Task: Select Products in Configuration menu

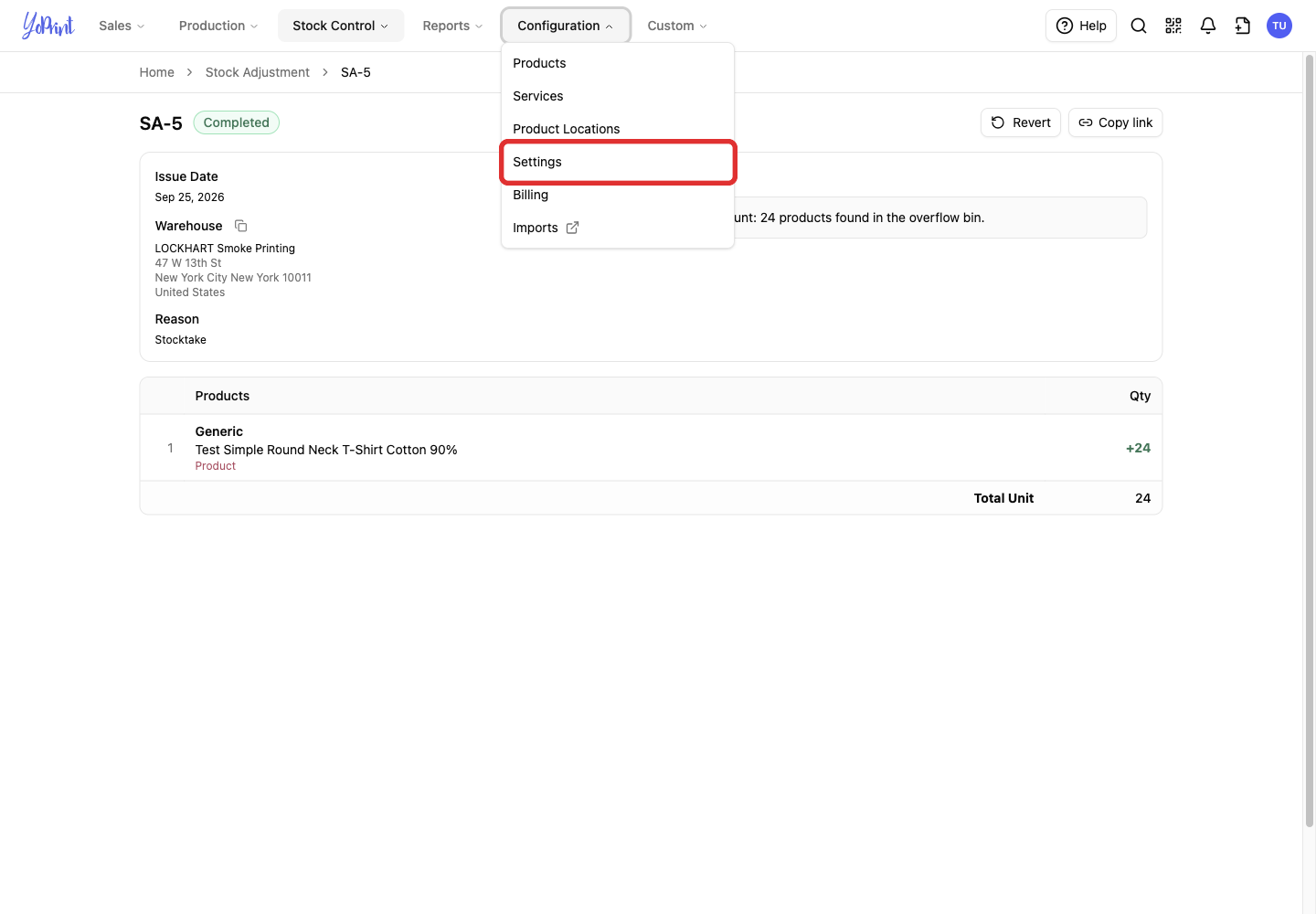Action: click(618, 63)
